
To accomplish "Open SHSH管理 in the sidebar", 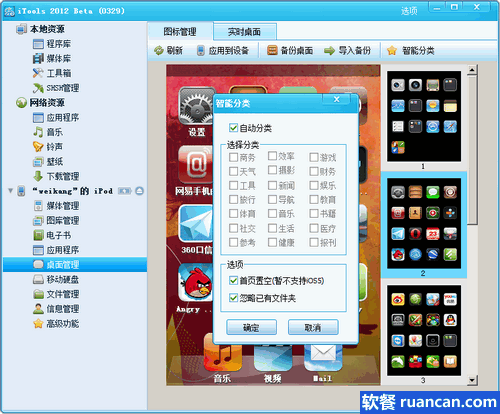I will tap(56, 88).
